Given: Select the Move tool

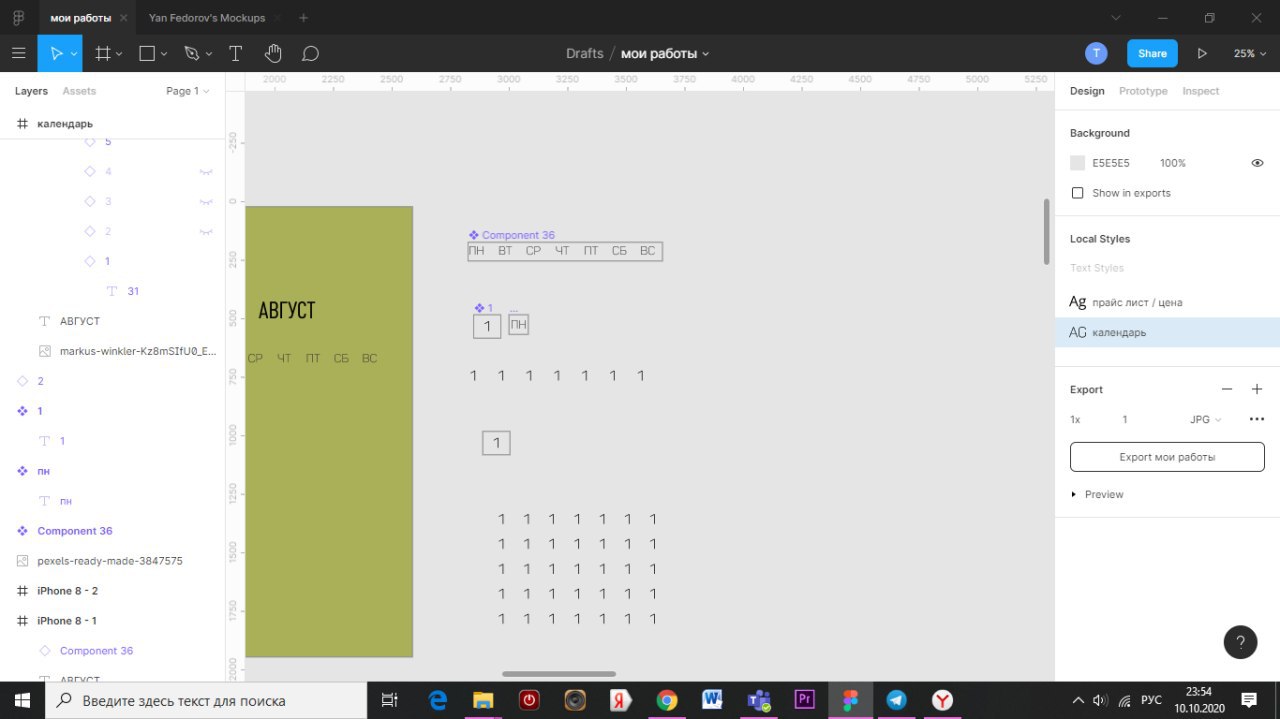Looking at the screenshot, I should (56, 53).
